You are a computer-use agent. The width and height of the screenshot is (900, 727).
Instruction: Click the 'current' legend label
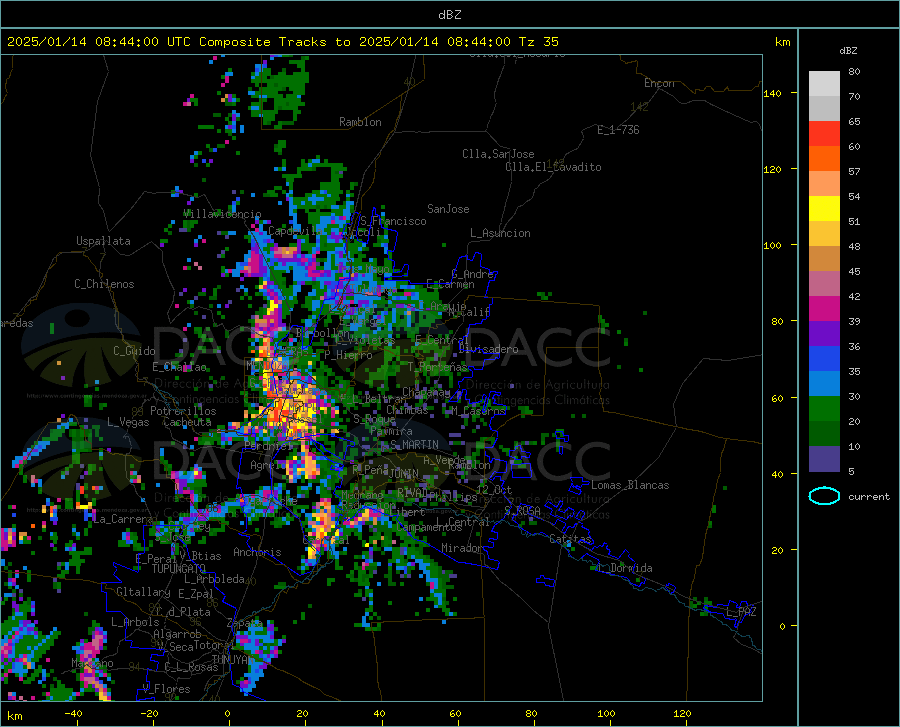(x=869, y=496)
